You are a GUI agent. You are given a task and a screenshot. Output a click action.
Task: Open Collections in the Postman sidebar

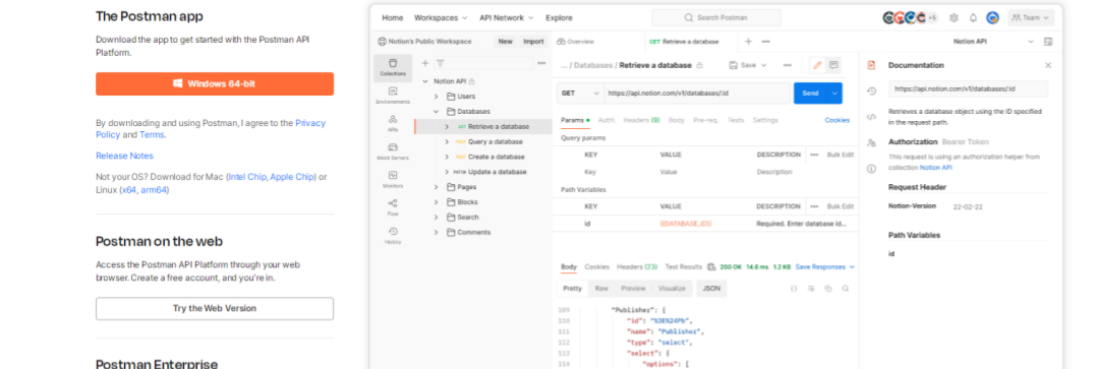[393, 68]
